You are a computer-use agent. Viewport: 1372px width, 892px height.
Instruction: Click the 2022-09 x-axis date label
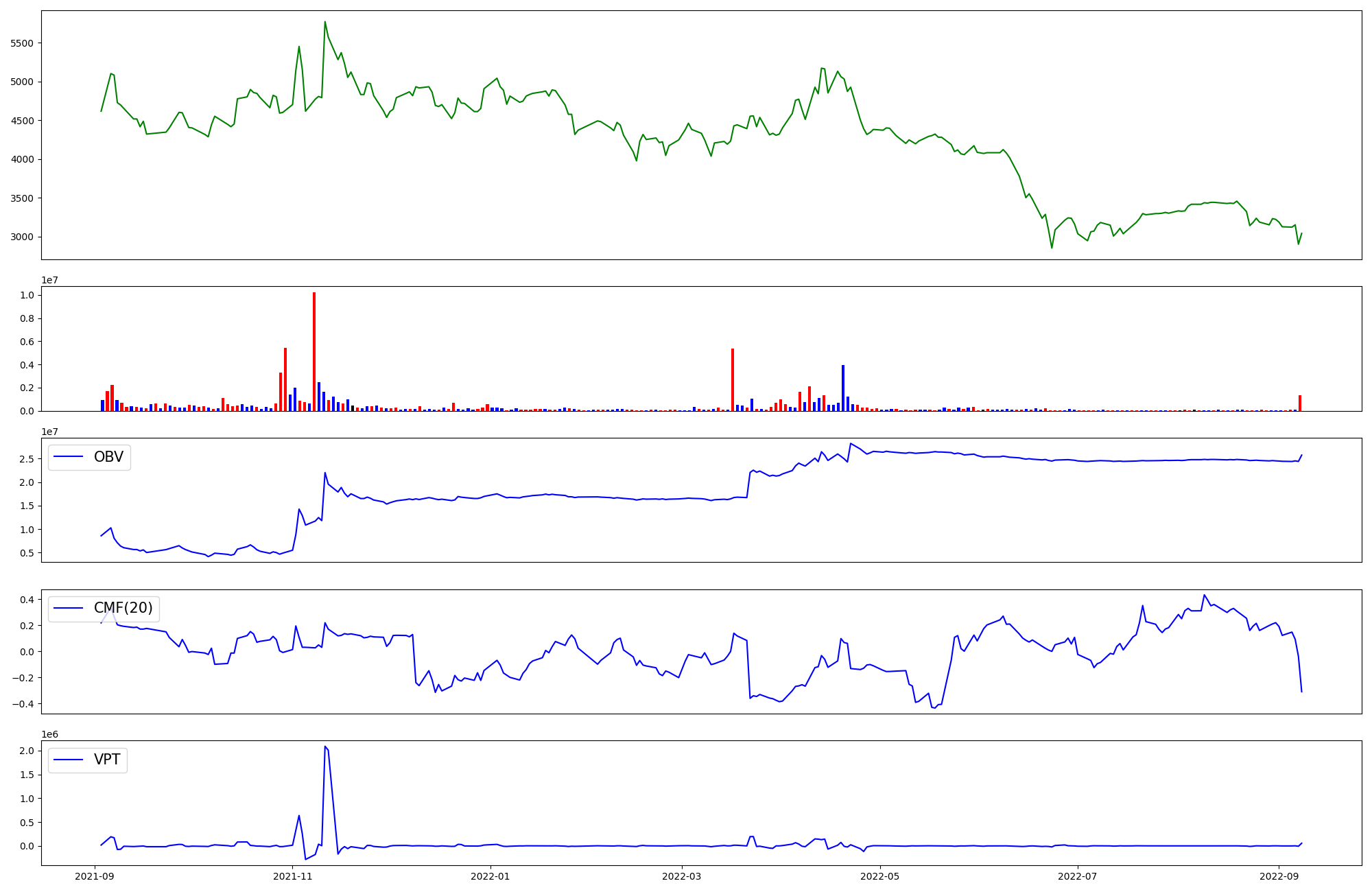tap(1279, 876)
